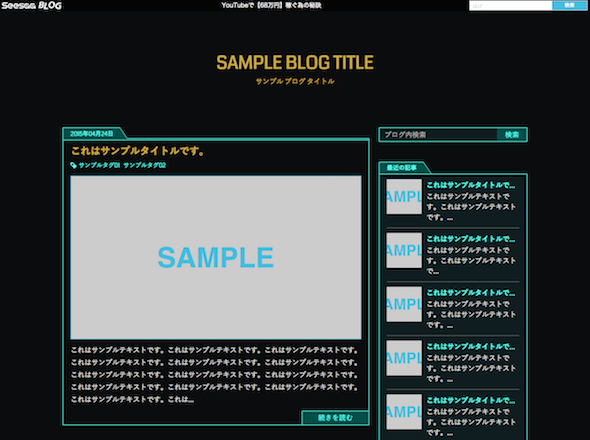
Task: Select the サンプルタグ02 tag link
Action: point(144,165)
